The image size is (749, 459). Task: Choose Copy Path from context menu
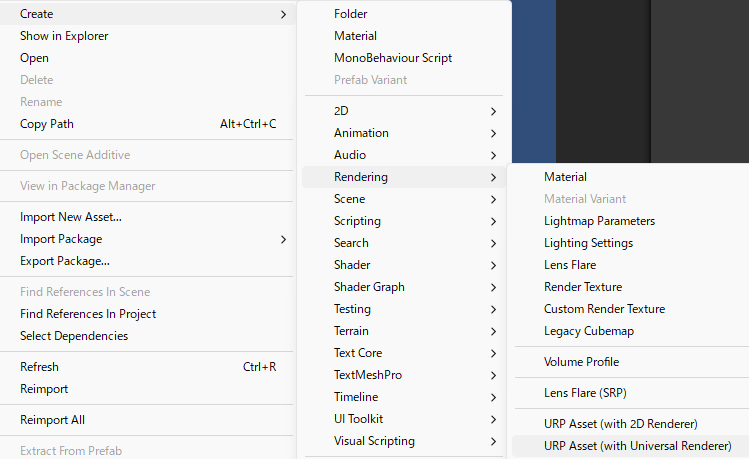(x=47, y=124)
